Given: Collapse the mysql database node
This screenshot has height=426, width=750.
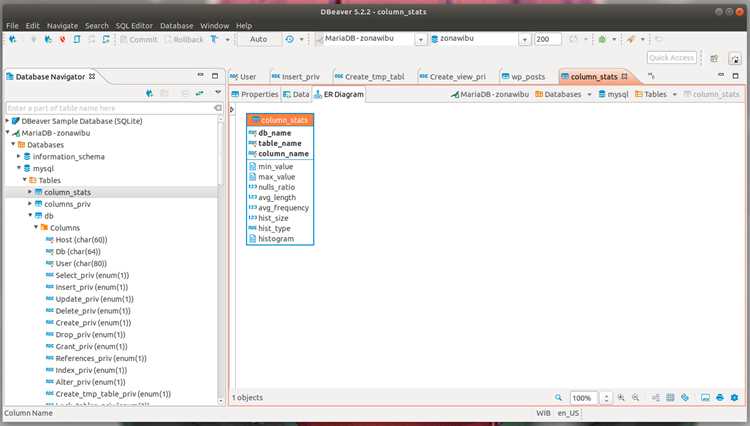Looking at the screenshot, I should point(19,167).
